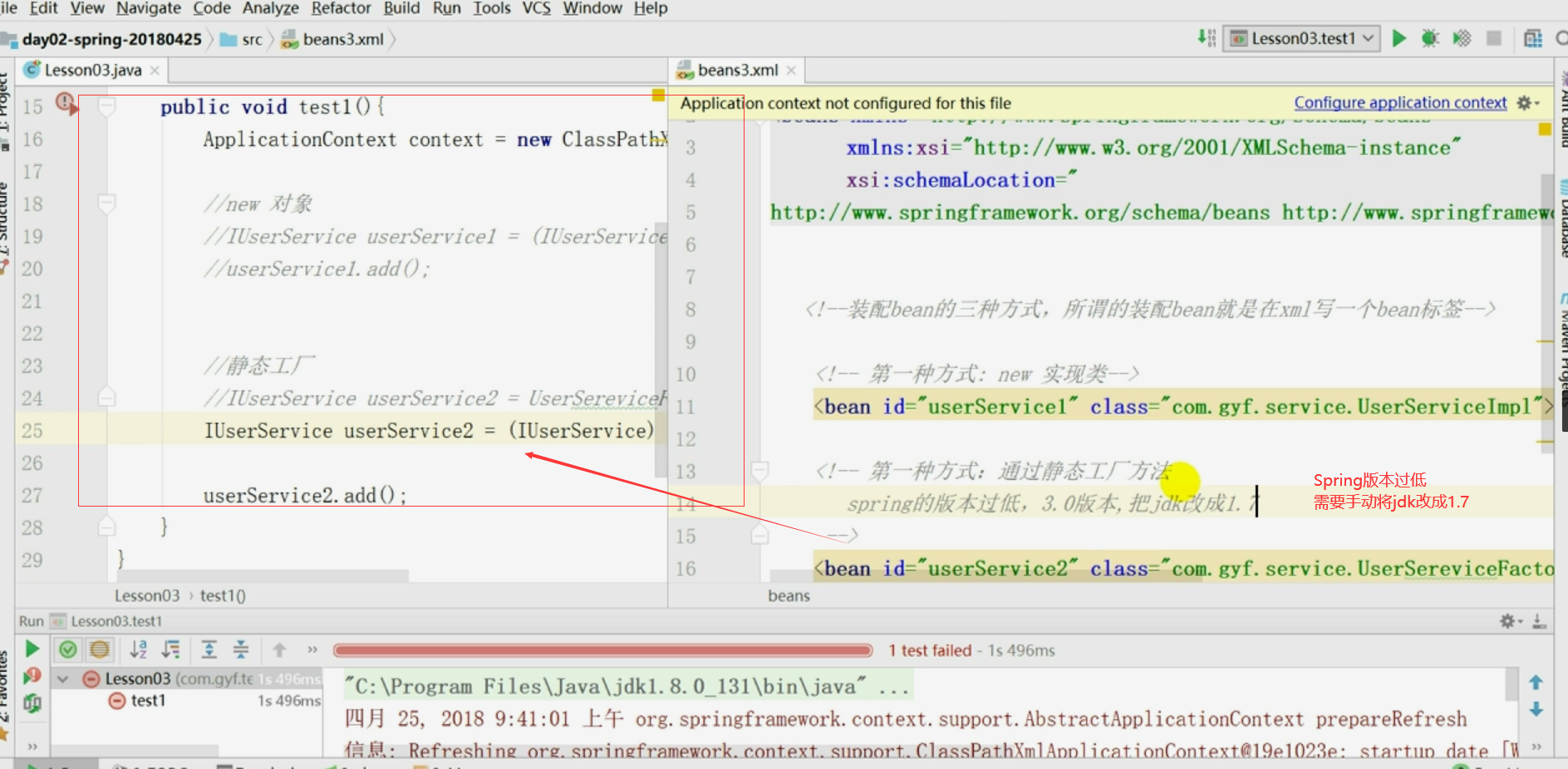1568x769 pixels.
Task: Switch to the beans3.xml tab
Action: [x=738, y=70]
